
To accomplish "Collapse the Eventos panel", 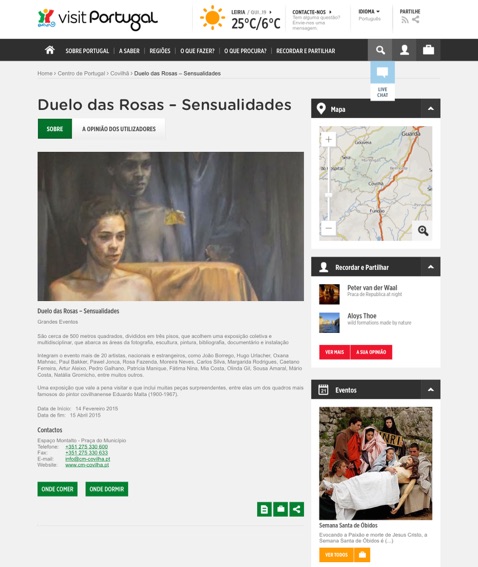I will [x=430, y=389].
